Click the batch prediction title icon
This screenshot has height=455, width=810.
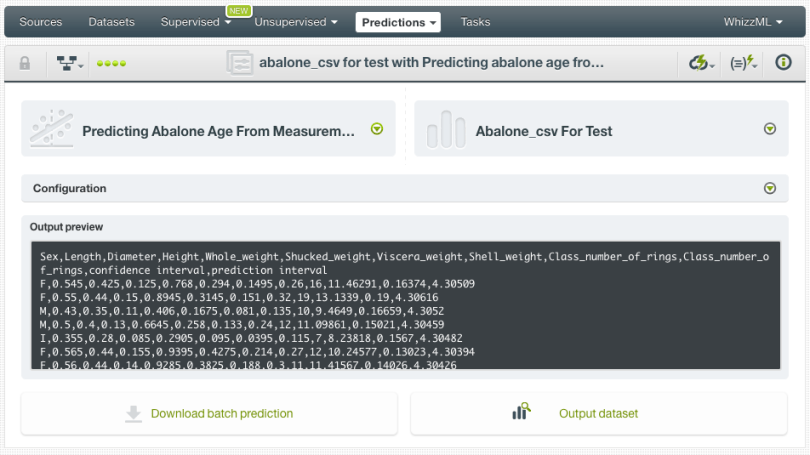[x=240, y=63]
